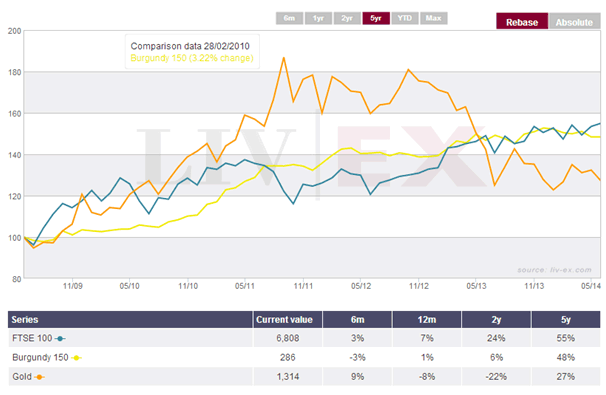Click FTSE 100 5y value 55%
The width and height of the screenshot is (606, 395).
(566, 338)
